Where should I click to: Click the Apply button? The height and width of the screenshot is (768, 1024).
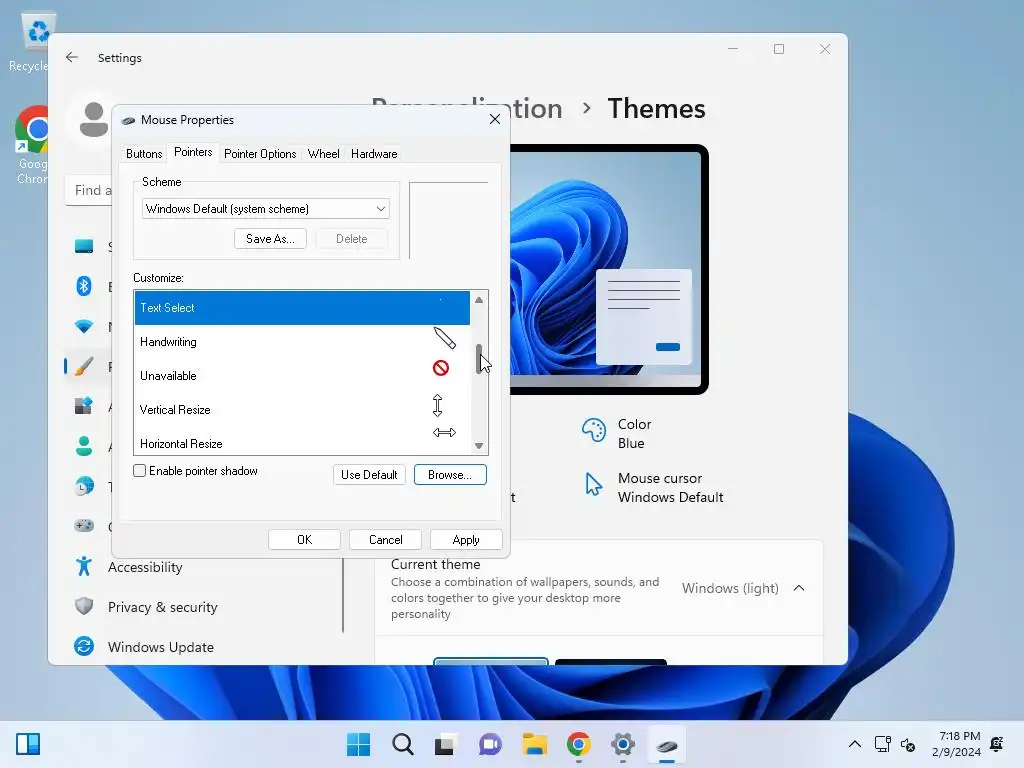(x=466, y=539)
